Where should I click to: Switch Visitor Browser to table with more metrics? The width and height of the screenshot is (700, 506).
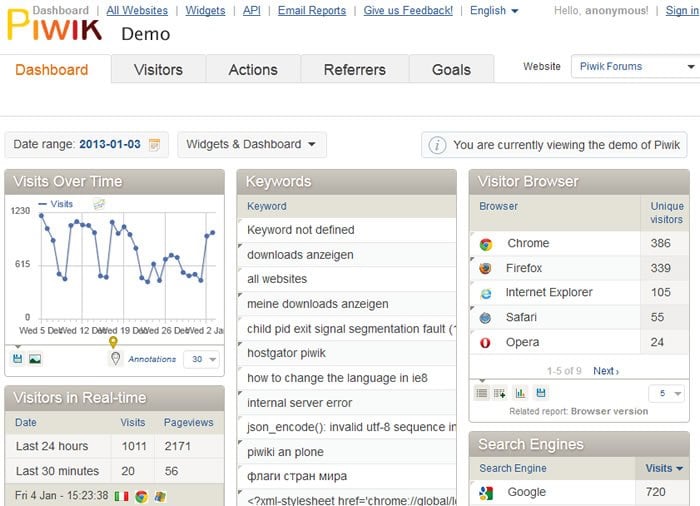[x=500, y=393]
